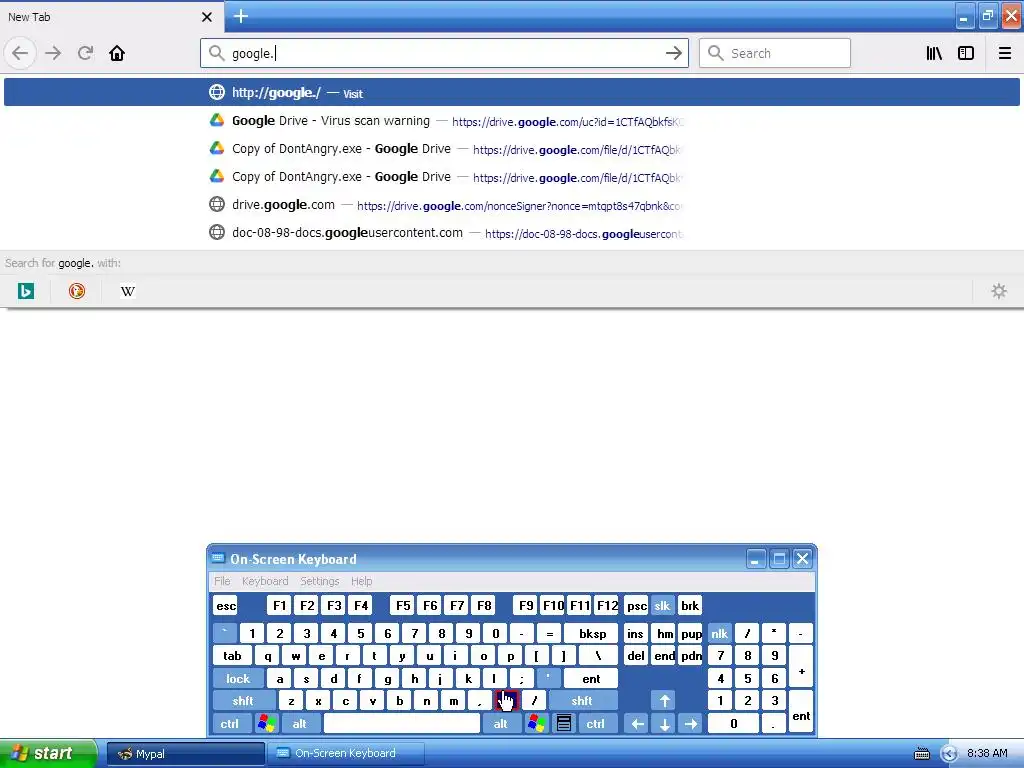This screenshot has height=768, width=1024.
Task: Search with Bing one-off engine icon
Action: click(25, 291)
